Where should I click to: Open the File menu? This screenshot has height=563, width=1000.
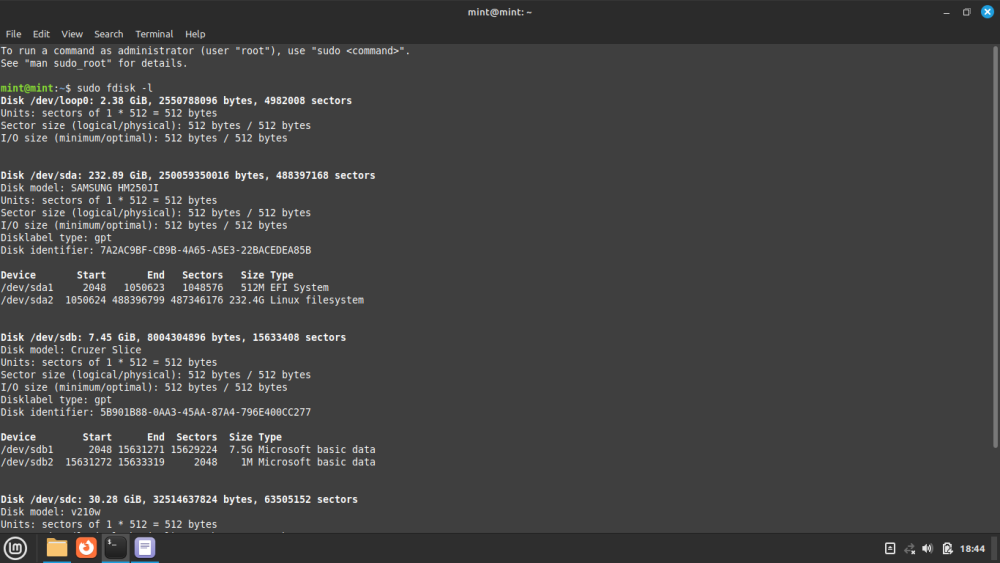click(x=13, y=34)
